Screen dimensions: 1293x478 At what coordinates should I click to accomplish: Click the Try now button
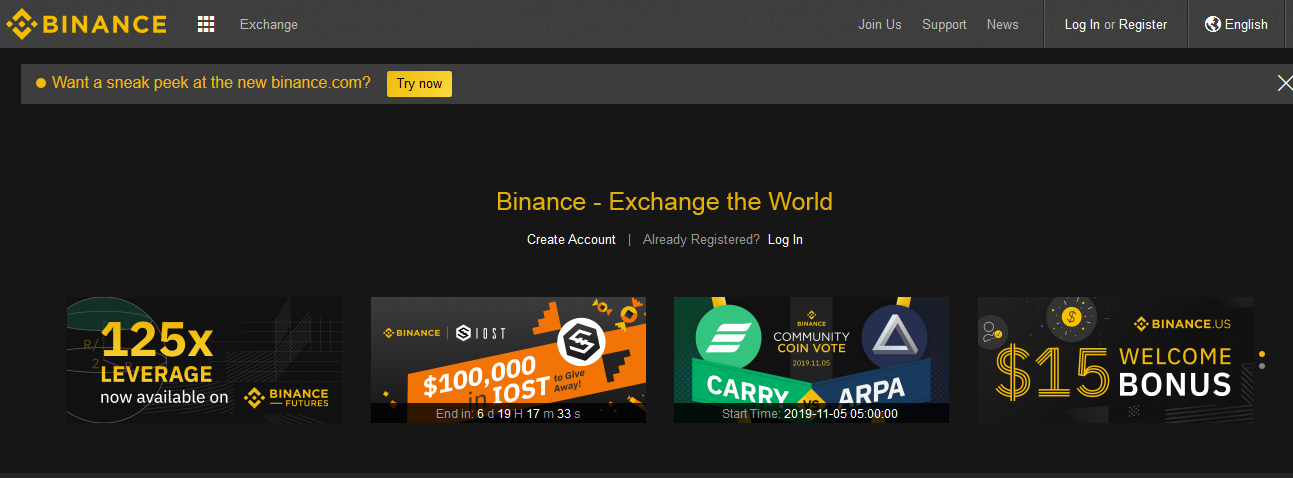pyautogui.click(x=419, y=84)
